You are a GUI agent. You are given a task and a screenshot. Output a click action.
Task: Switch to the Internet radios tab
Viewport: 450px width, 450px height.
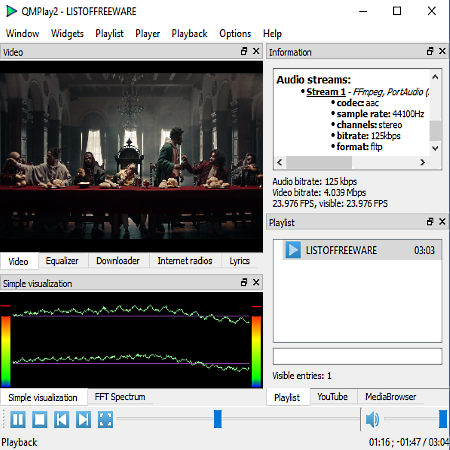185,261
